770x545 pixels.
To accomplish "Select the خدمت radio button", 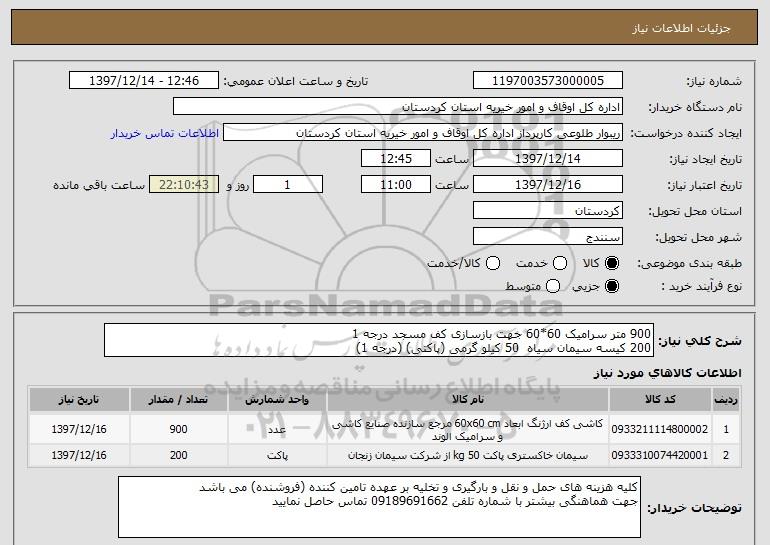I will (560, 263).
